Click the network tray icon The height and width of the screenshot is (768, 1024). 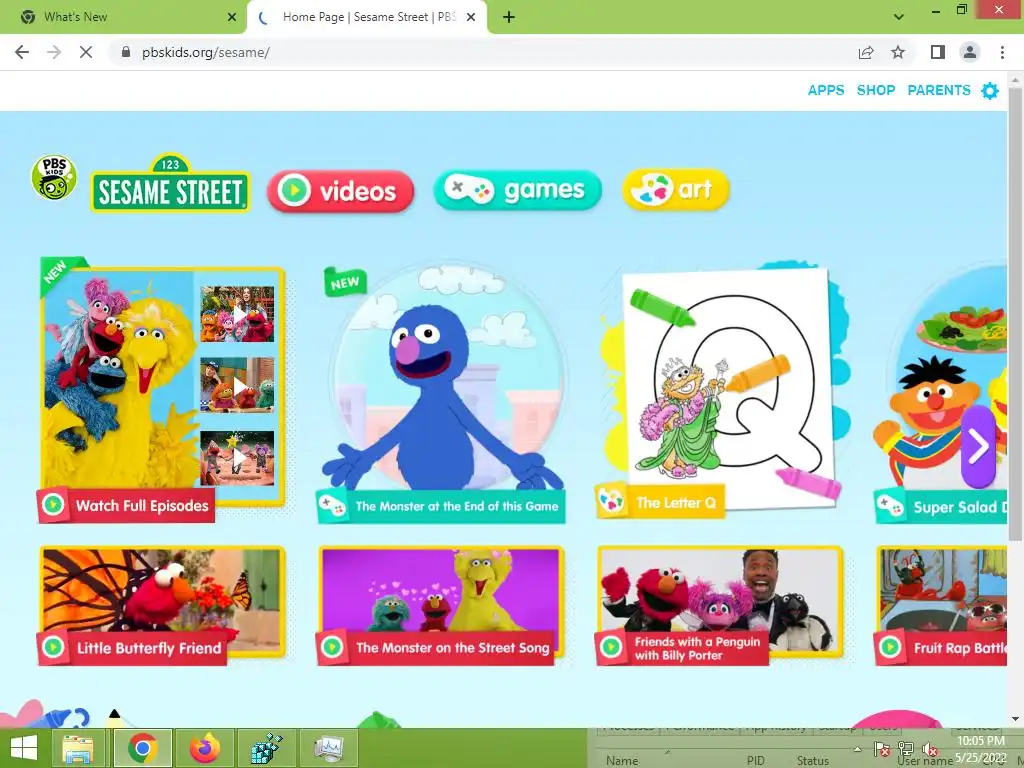906,749
